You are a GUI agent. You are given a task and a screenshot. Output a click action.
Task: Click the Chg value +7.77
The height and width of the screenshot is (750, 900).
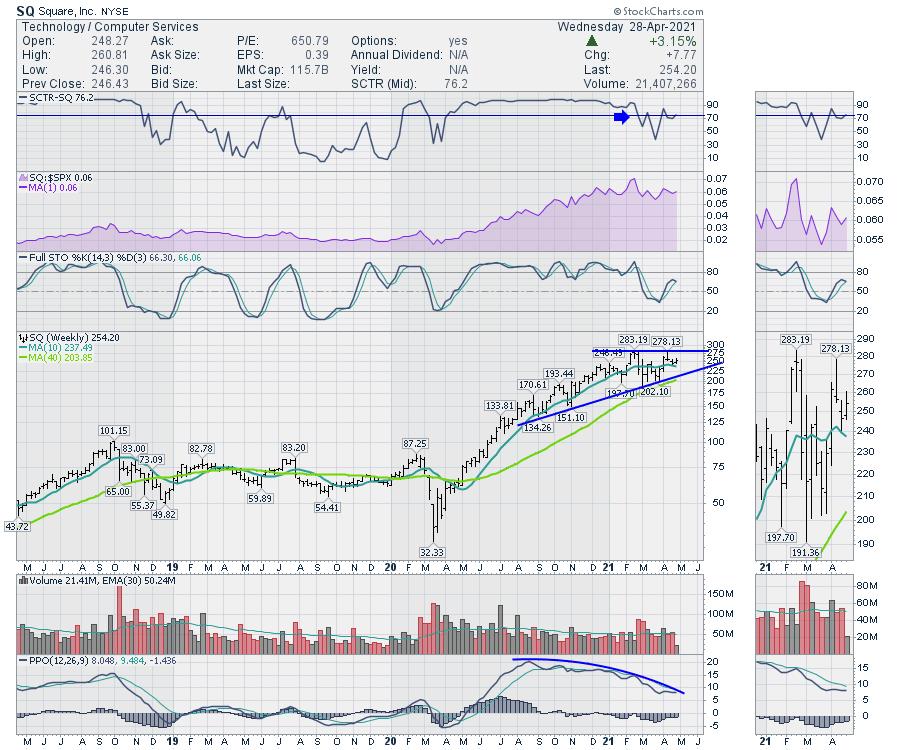pyautogui.click(x=681, y=55)
